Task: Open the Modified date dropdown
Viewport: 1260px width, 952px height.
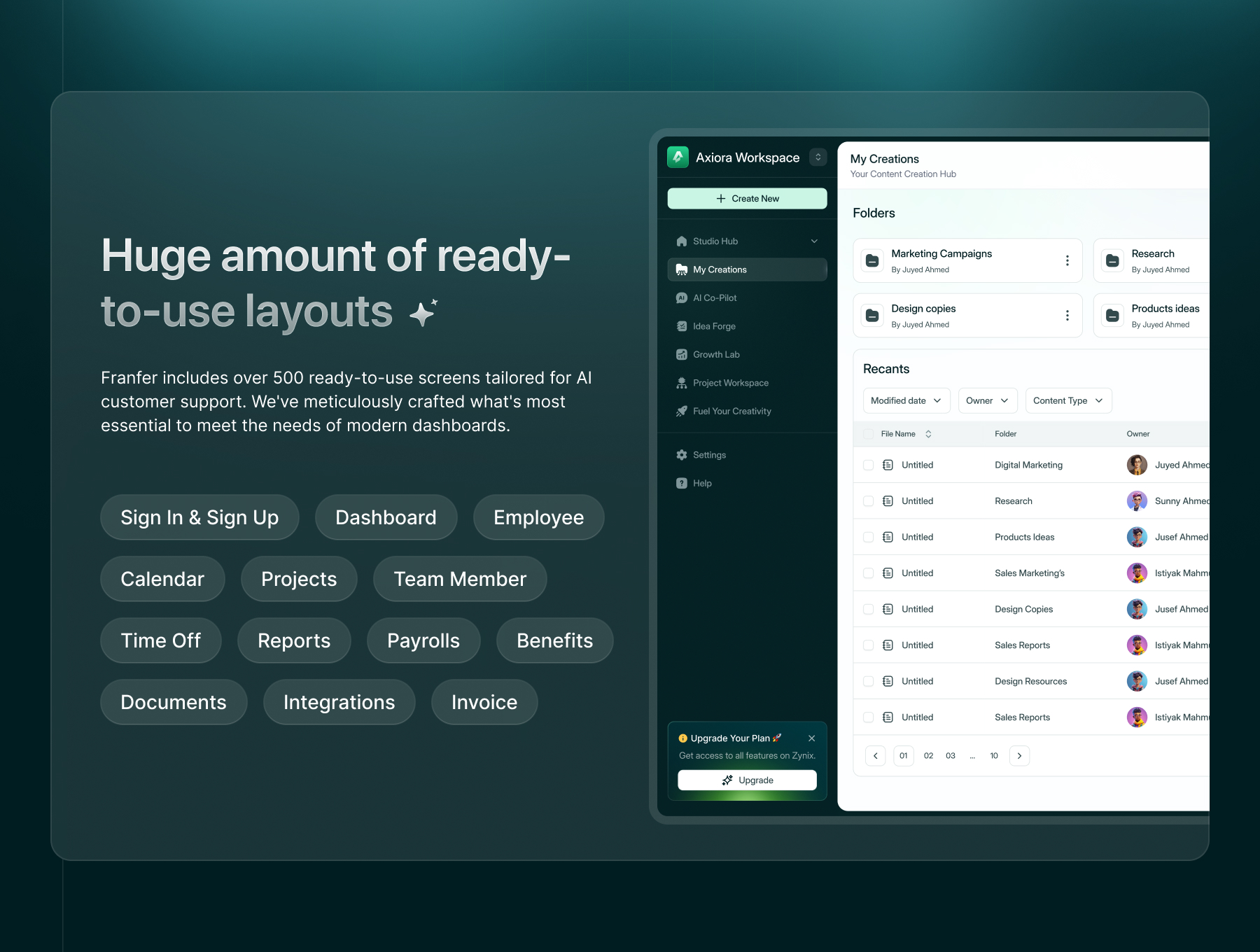Action: coord(906,401)
